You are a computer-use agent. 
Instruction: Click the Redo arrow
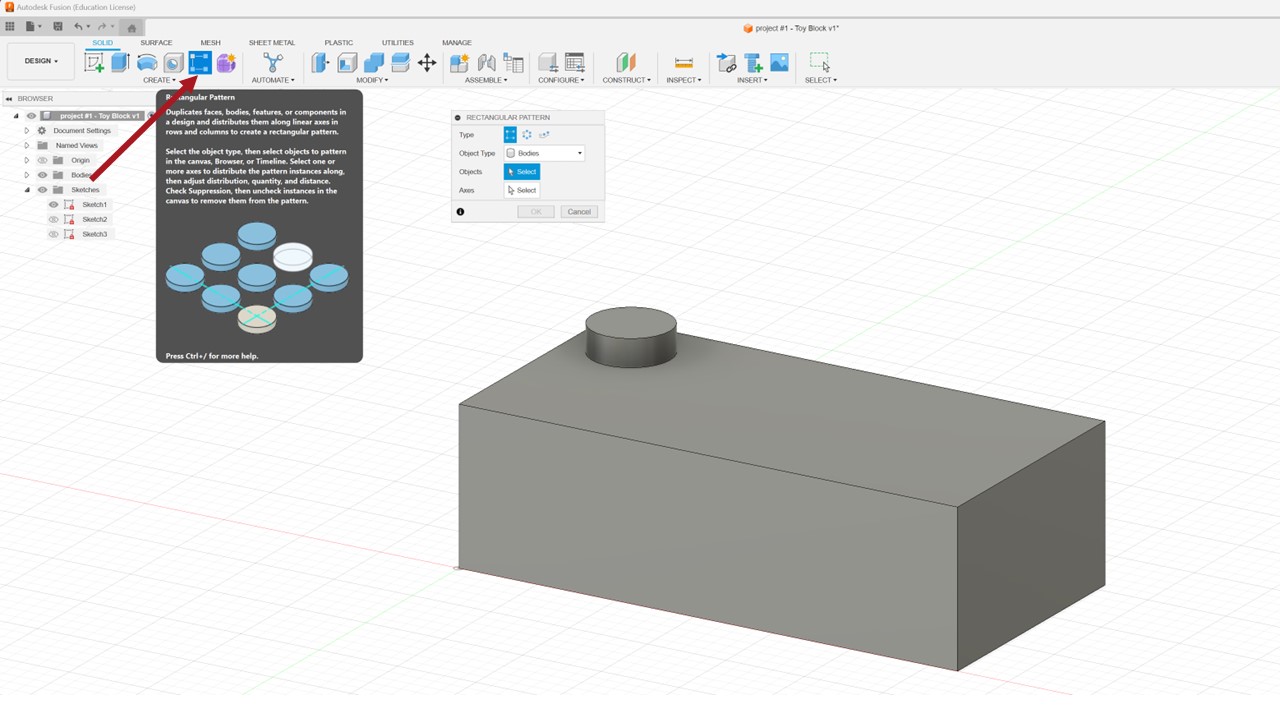[x=101, y=27]
